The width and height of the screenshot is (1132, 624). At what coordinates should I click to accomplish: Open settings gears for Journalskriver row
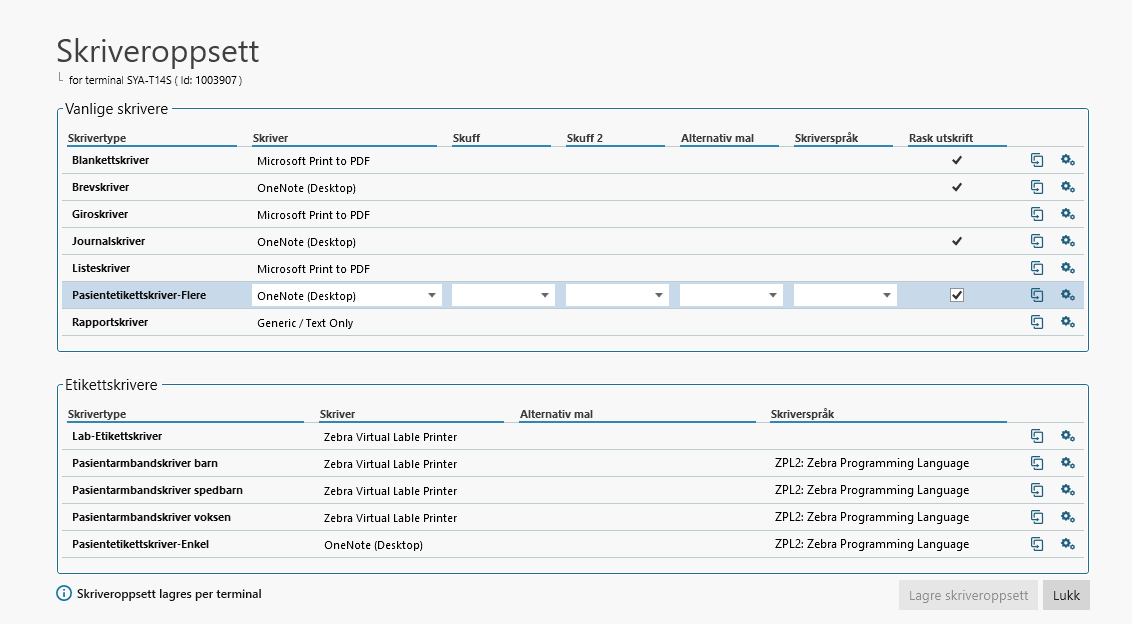(x=1067, y=241)
